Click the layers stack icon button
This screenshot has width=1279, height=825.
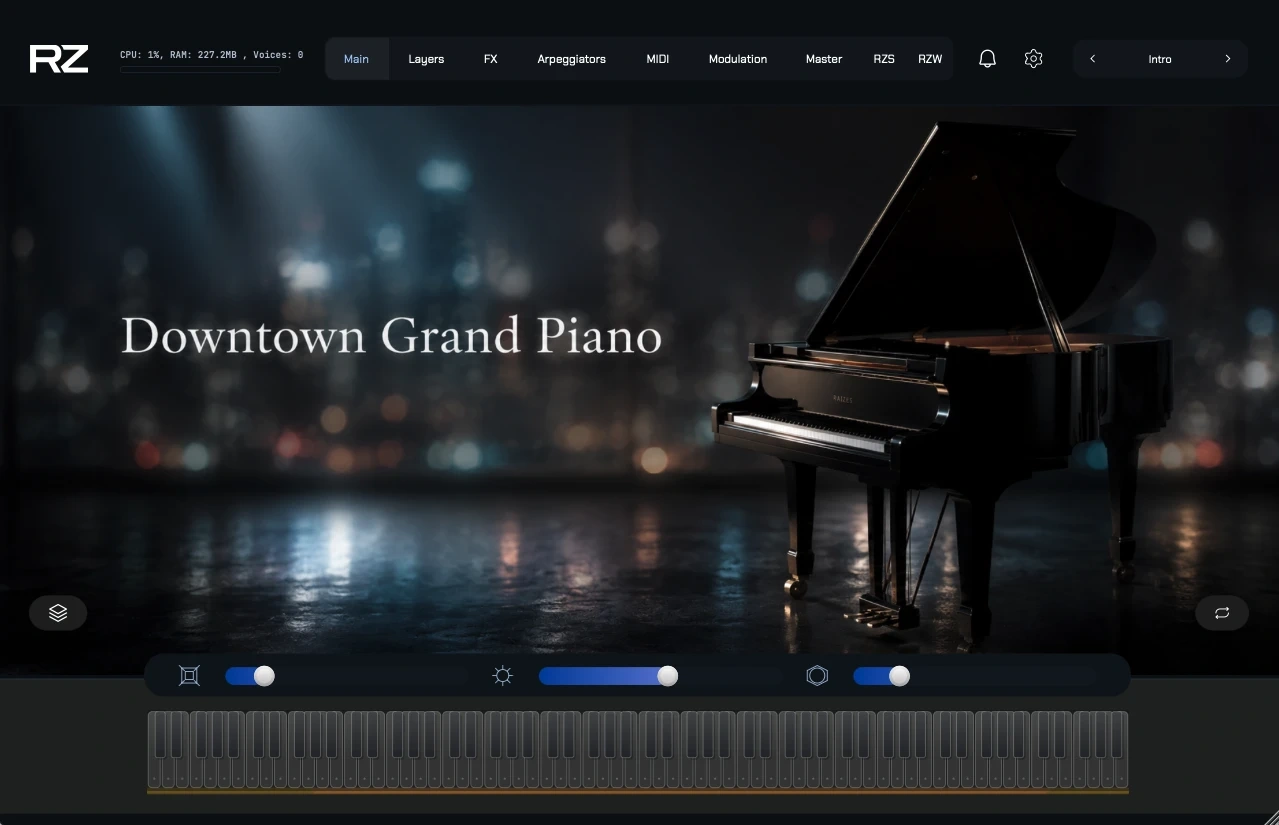[x=58, y=613]
